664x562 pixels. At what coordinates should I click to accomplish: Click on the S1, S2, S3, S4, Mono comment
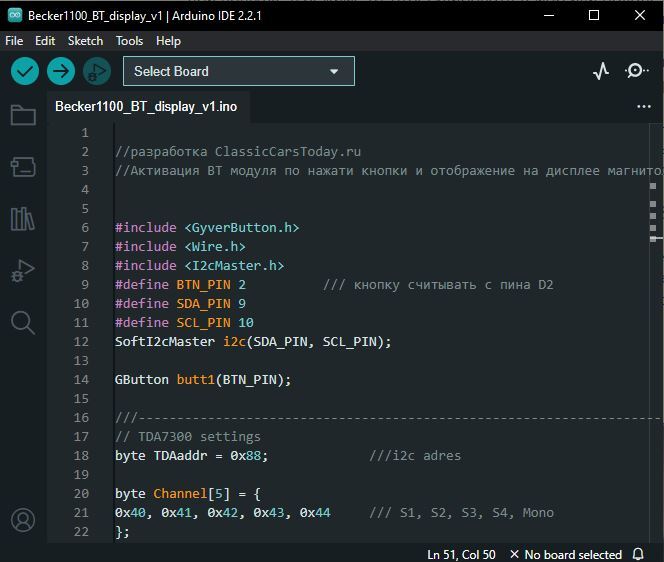(462, 512)
